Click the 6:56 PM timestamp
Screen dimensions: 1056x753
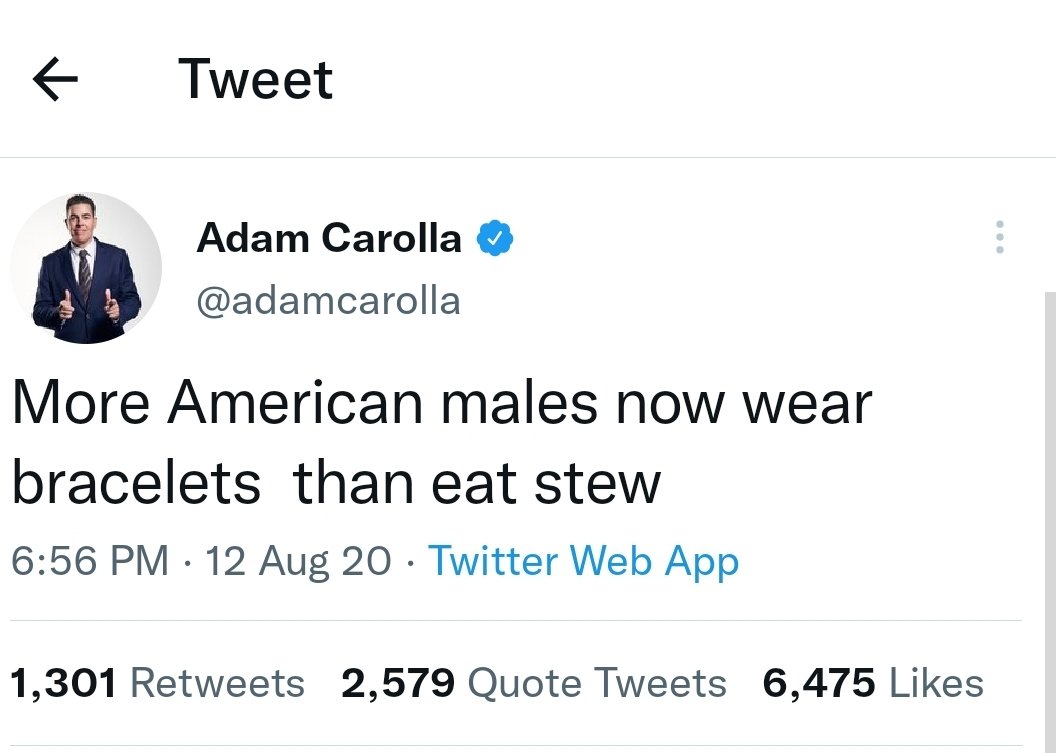click(90, 560)
